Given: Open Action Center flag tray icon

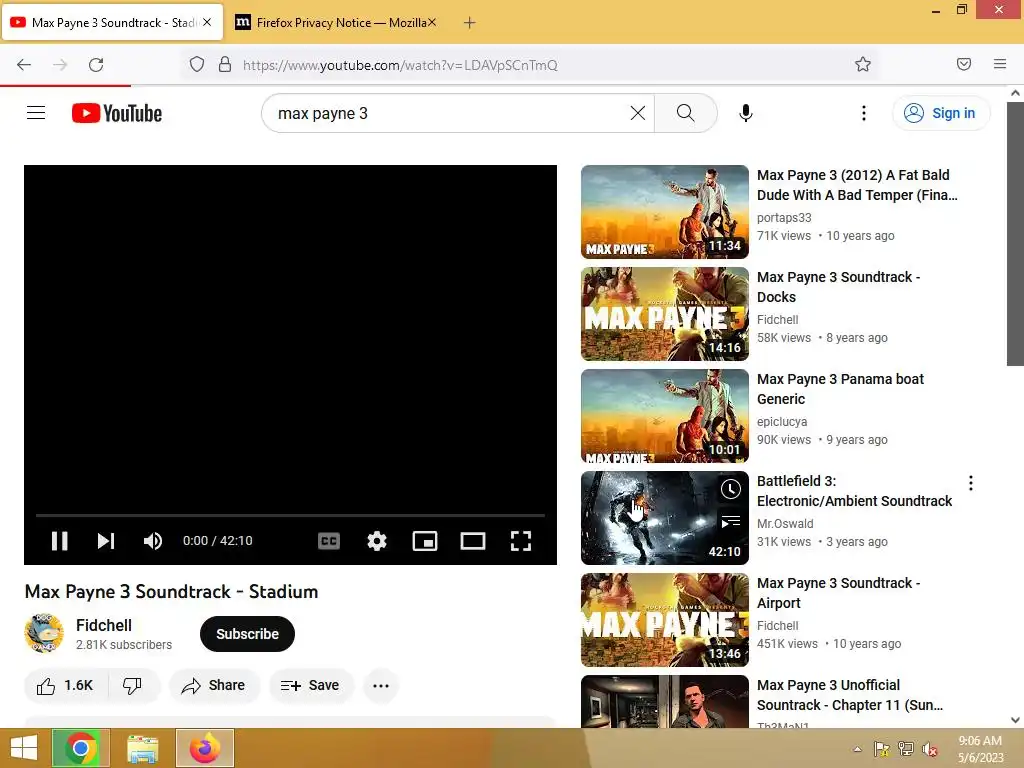Looking at the screenshot, I should tap(881, 749).
